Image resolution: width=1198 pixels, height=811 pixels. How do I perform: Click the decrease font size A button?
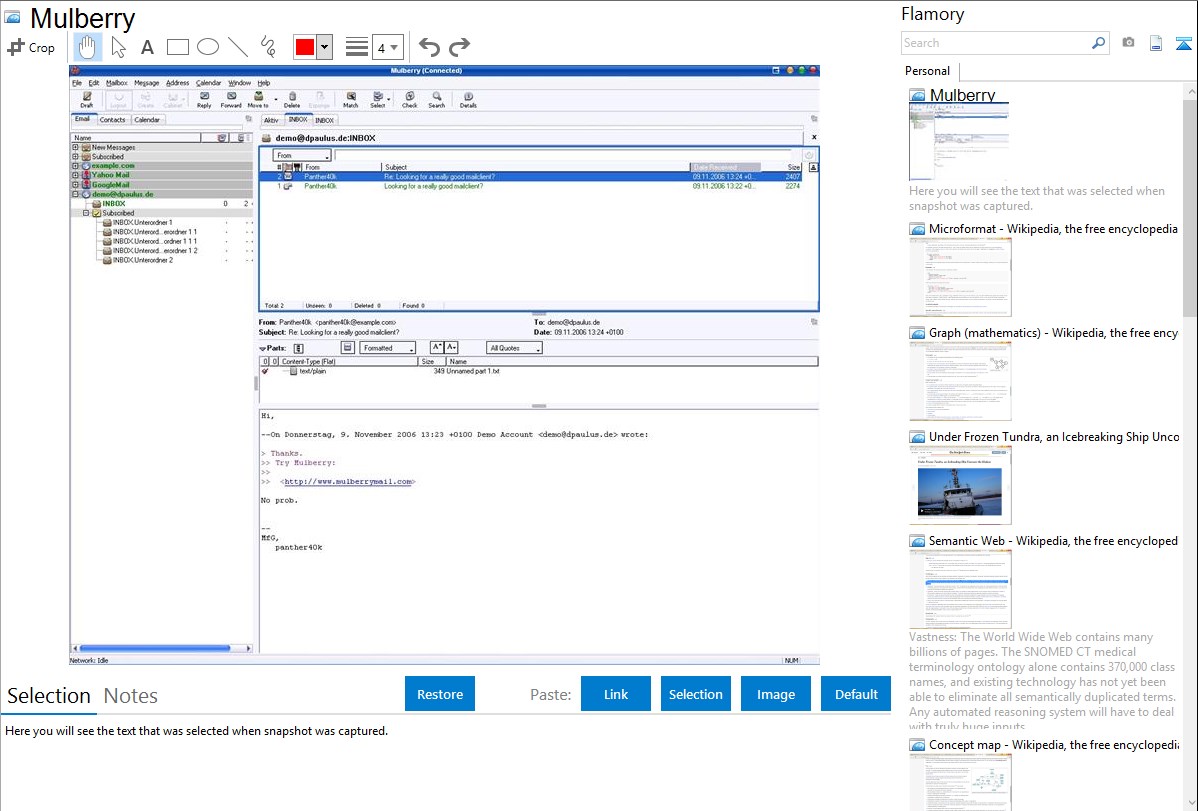pyautogui.click(x=452, y=348)
